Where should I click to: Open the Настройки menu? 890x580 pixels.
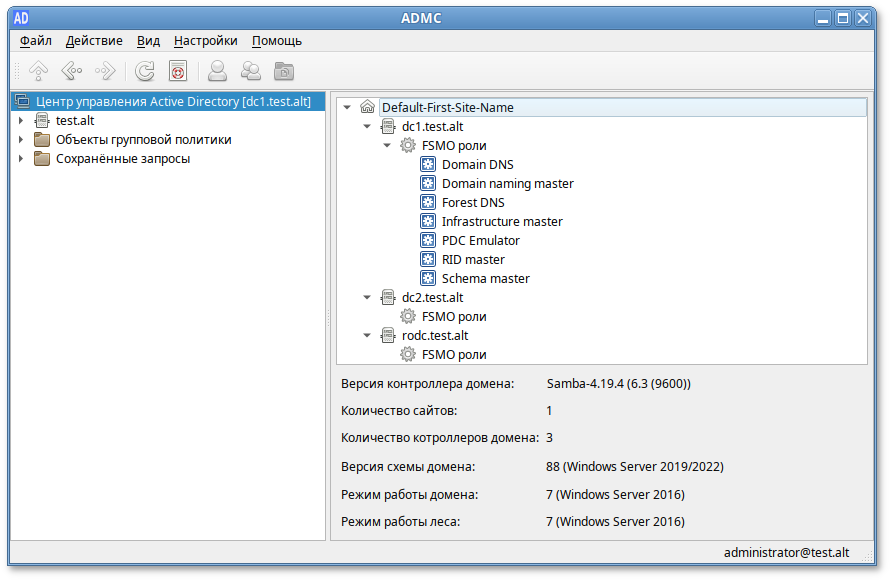coord(205,41)
